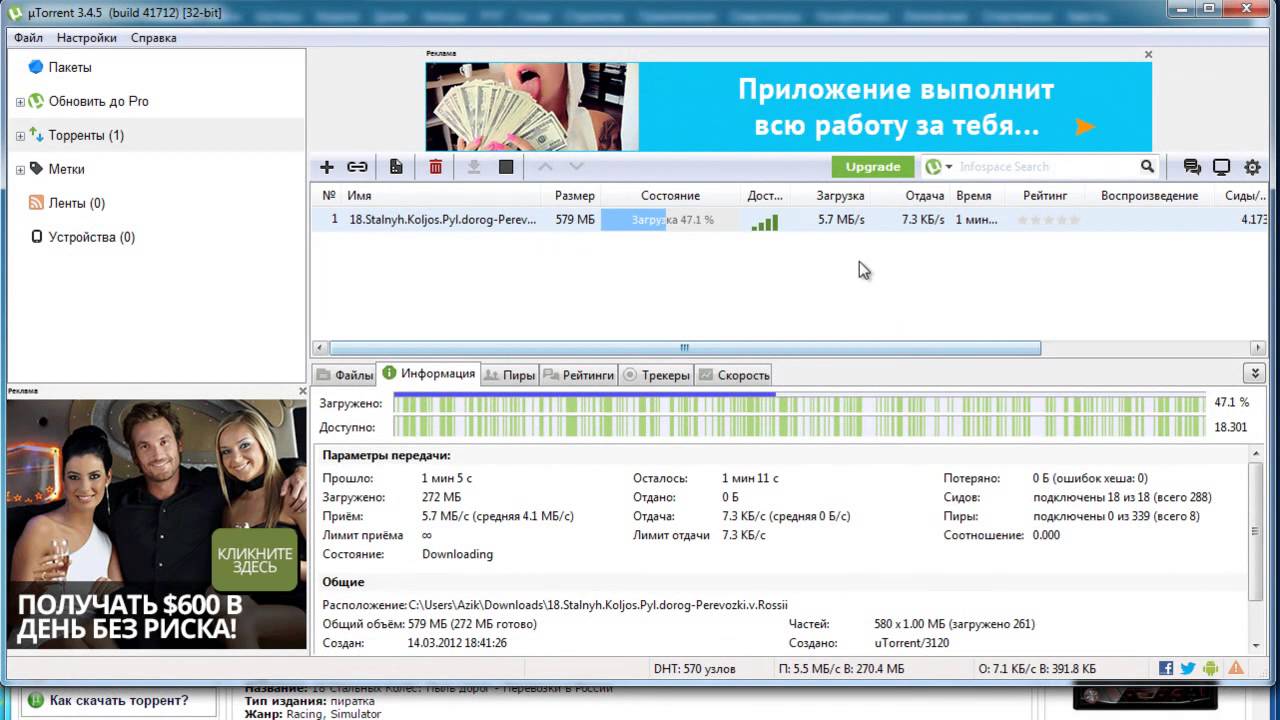The image size is (1280, 720).
Task: Switch to the Пиры tab
Action: pos(510,375)
